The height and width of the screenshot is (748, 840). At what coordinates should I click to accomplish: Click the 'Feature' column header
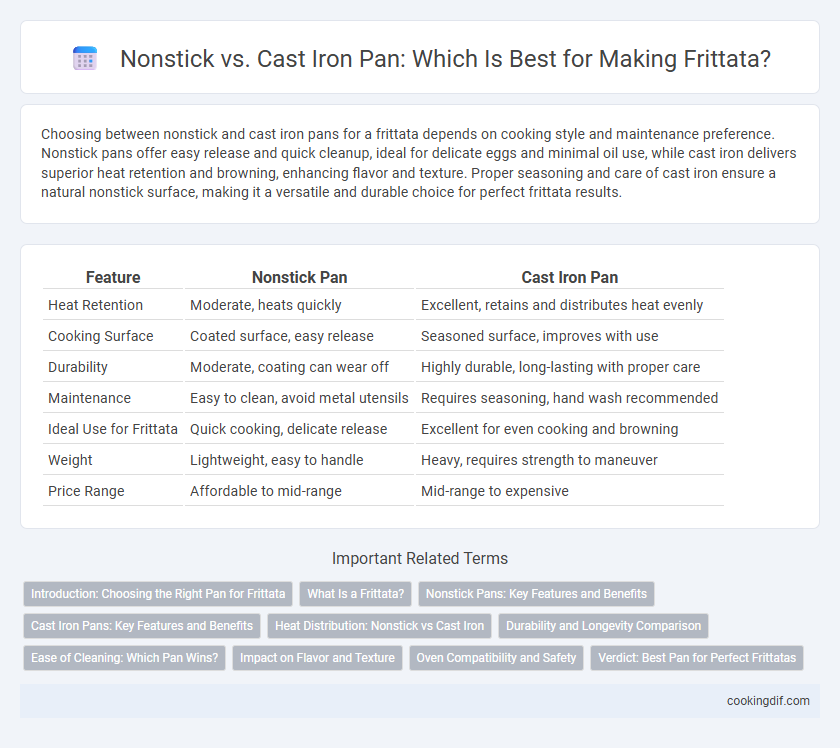tap(113, 277)
